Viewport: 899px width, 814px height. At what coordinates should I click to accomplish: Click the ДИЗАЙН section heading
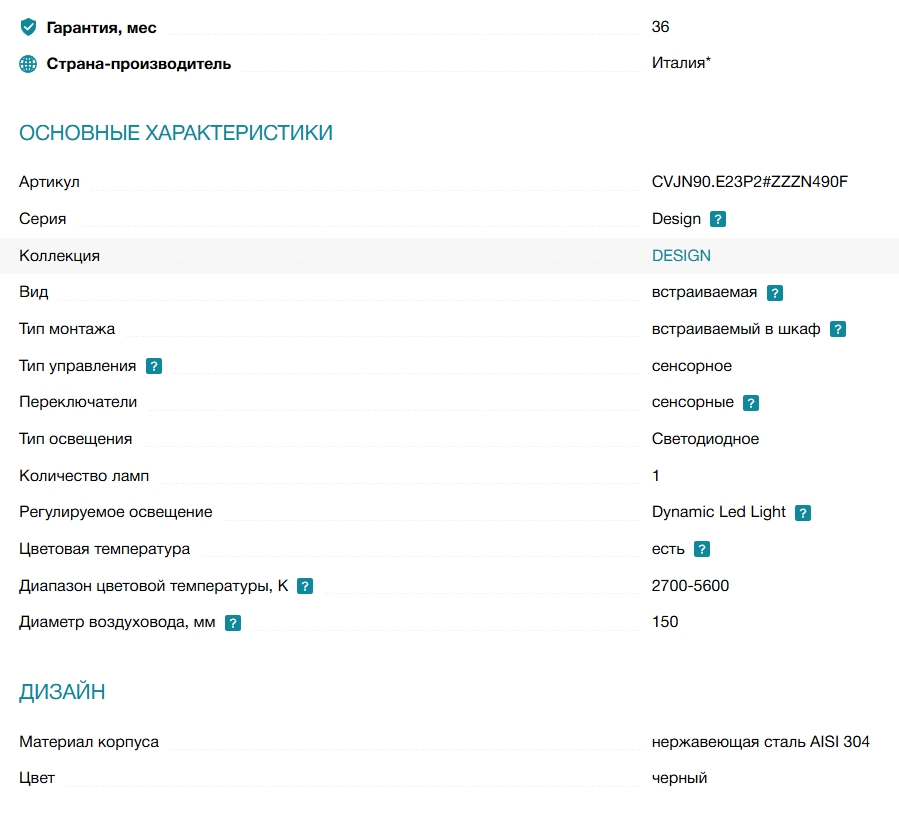(62, 692)
